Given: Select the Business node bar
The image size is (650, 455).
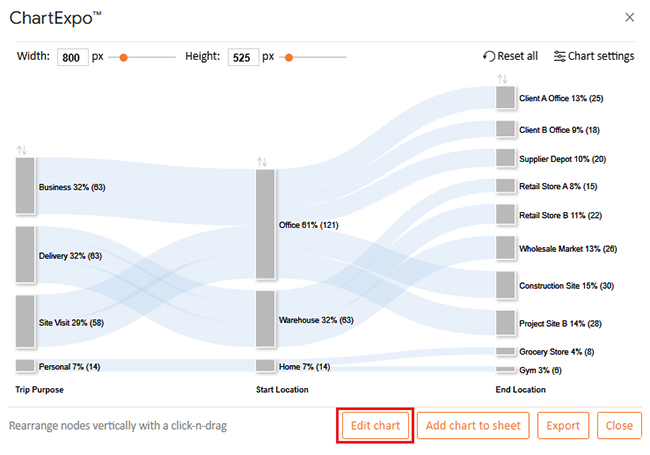Looking at the screenshot, I should pos(25,186).
